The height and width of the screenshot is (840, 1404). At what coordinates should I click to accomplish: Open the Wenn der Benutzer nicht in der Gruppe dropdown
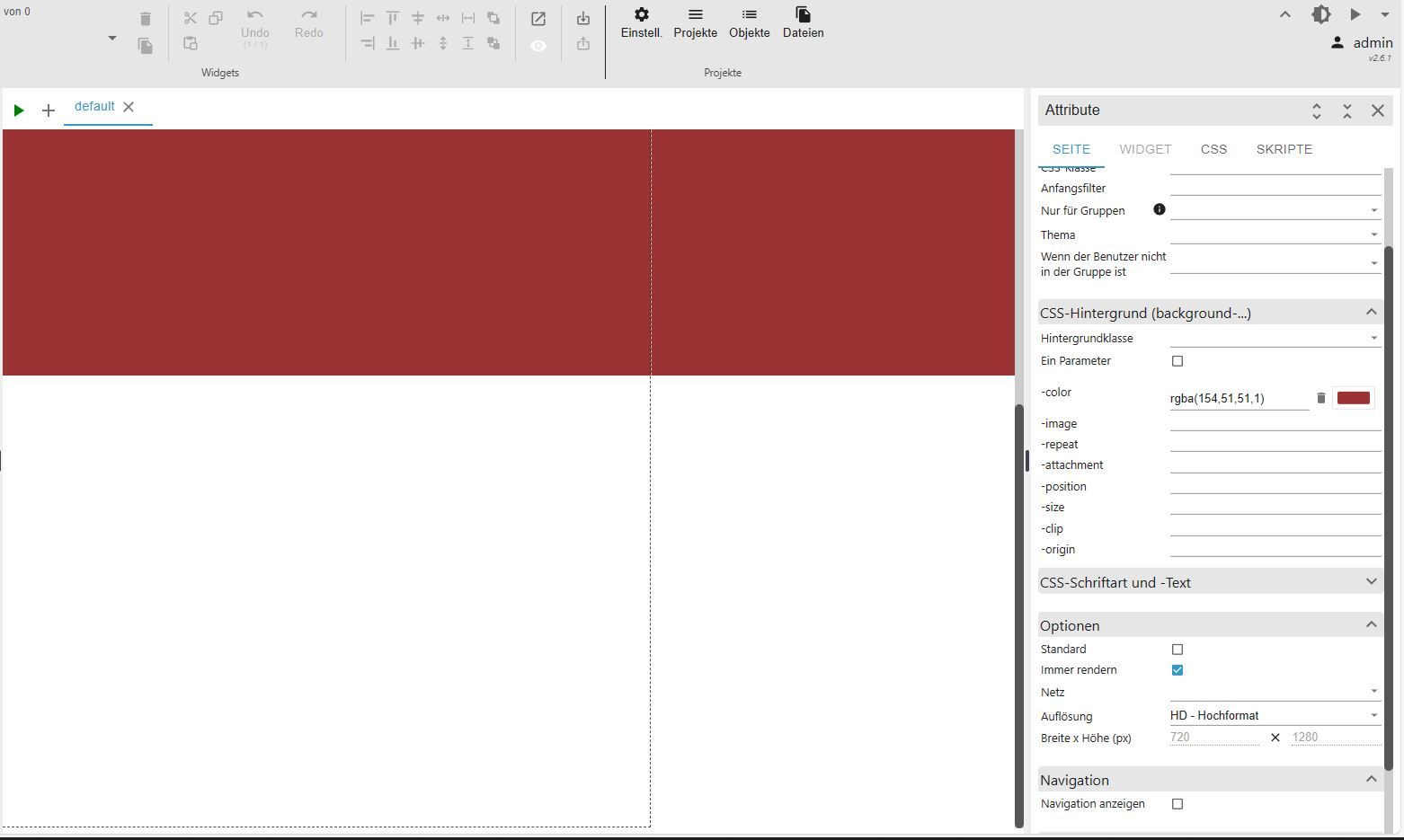1275,262
